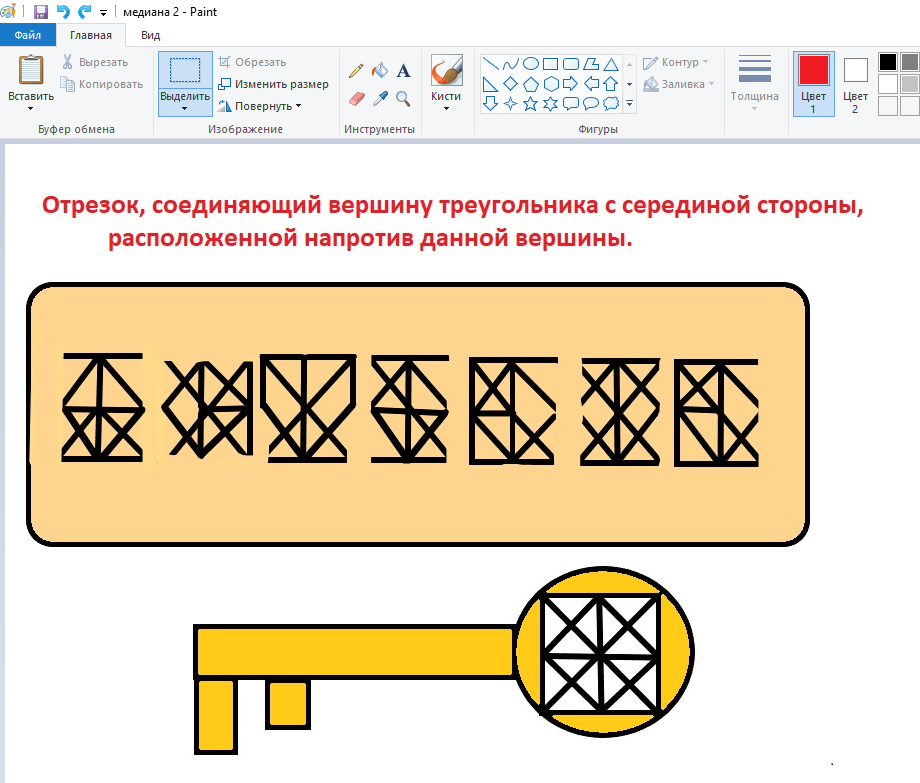Click the Save icon in title bar

click(41, 12)
